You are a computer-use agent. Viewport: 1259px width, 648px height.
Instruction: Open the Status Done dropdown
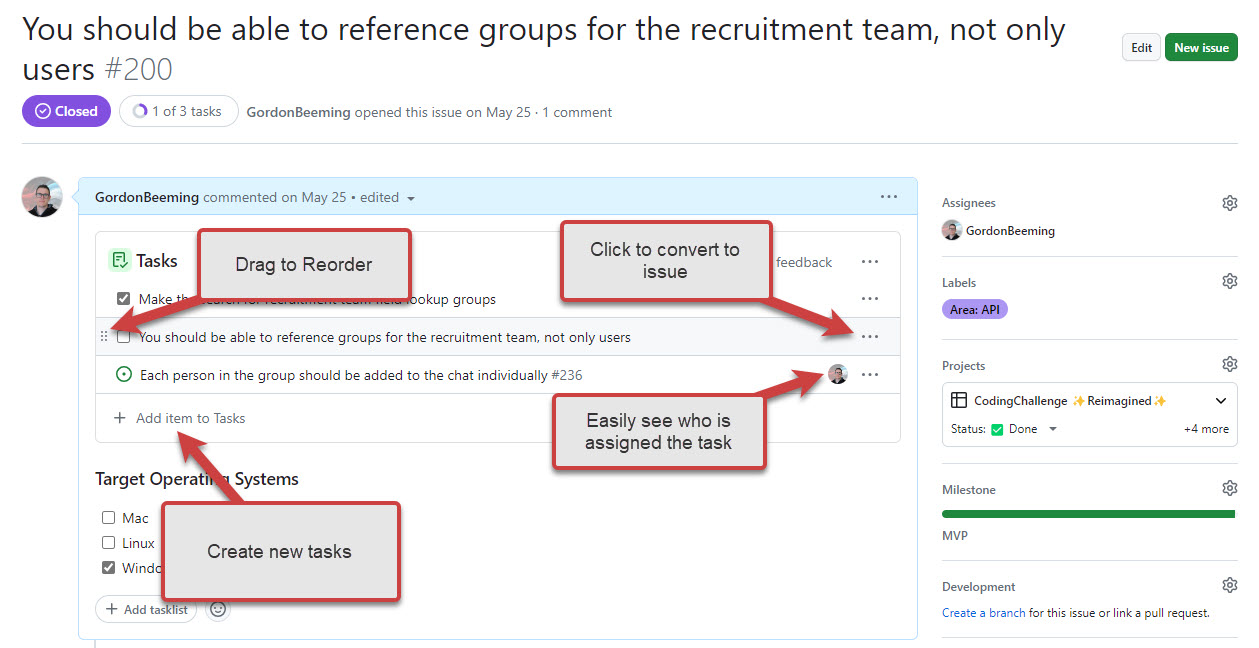tap(1052, 429)
